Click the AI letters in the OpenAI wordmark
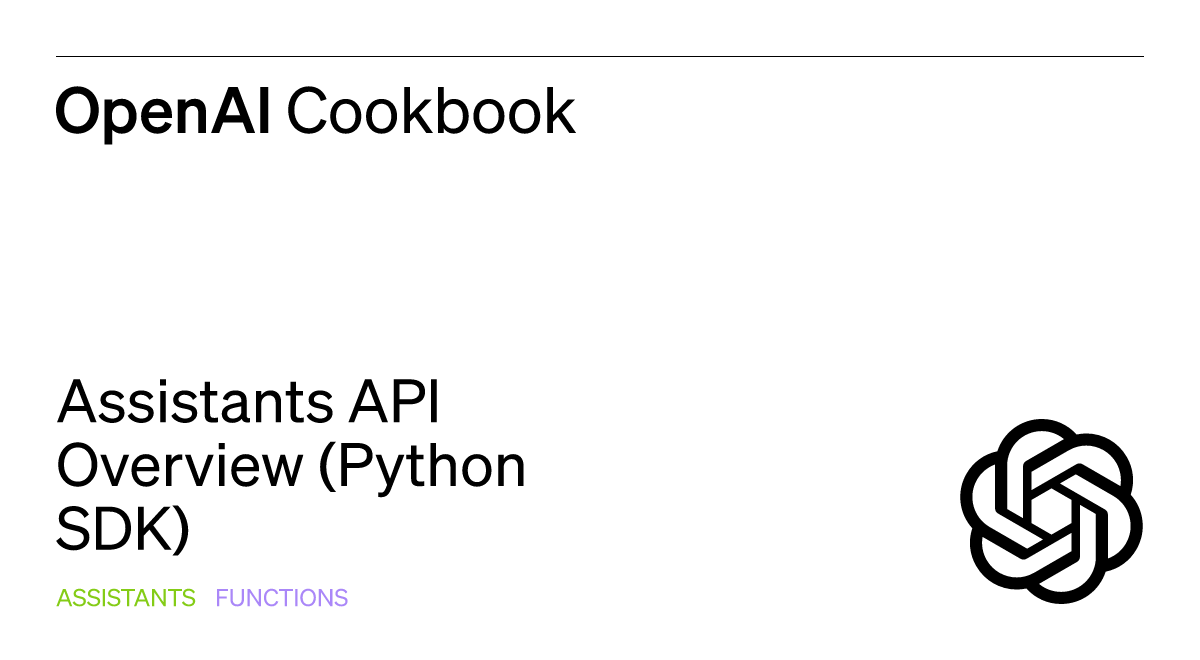 pos(248,111)
